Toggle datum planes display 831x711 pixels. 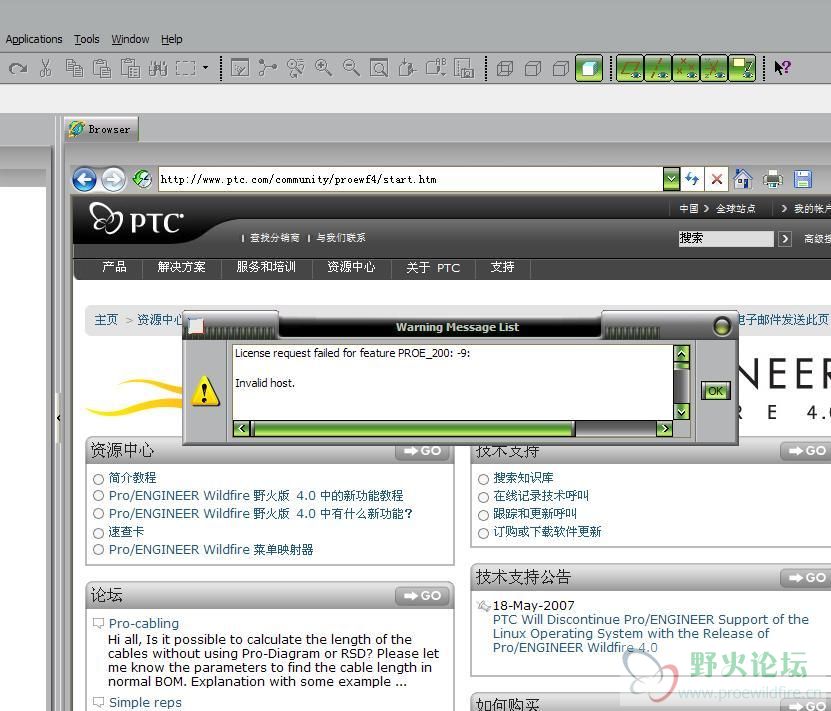coord(630,68)
